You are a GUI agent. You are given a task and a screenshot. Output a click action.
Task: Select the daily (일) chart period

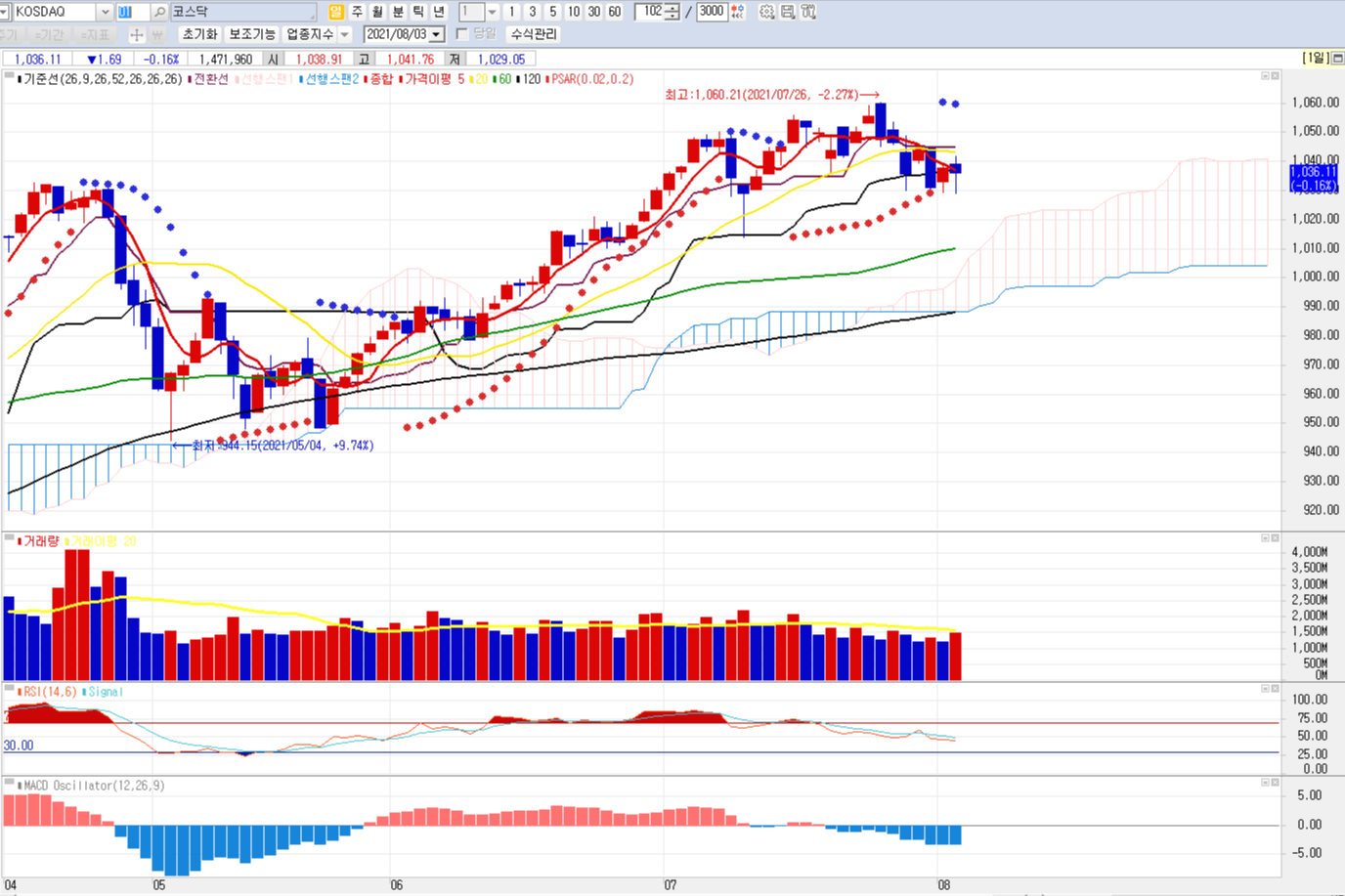click(x=336, y=12)
